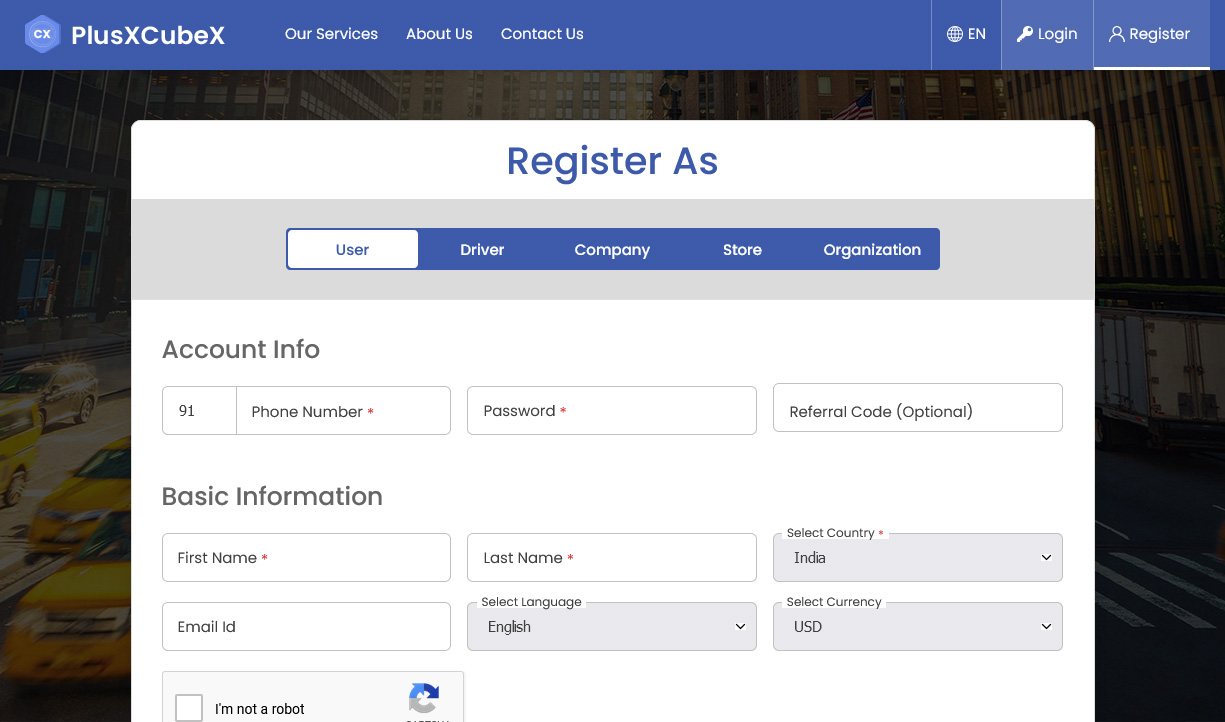Switch to the Company registration tab
The image size is (1225, 722).
pyautogui.click(x=612, y=249)
